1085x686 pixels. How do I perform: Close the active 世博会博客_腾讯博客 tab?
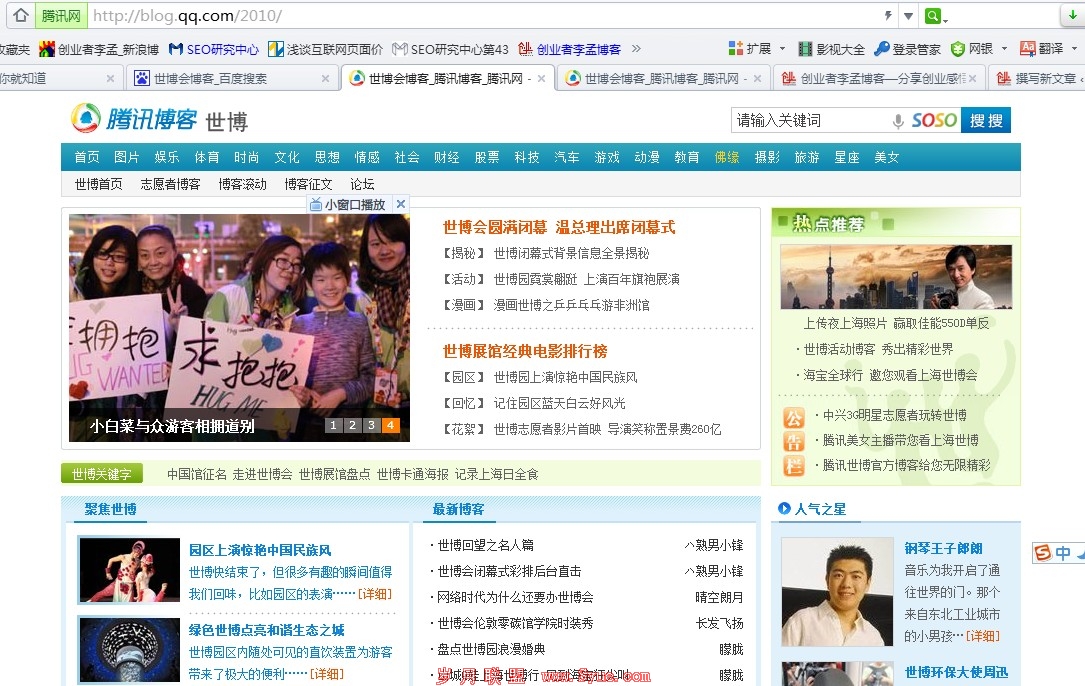[541, 79]
